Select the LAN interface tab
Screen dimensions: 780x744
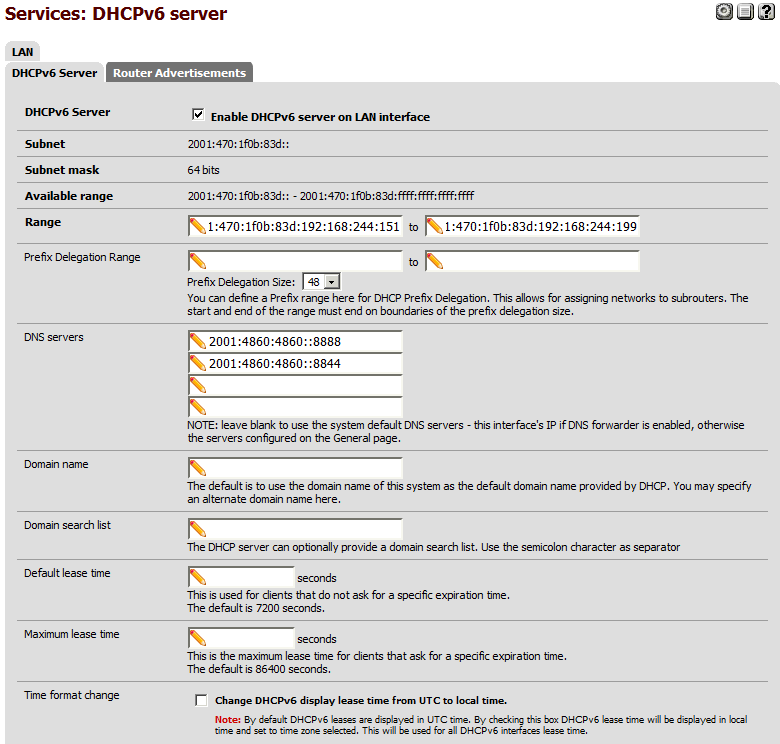[22, 51]
